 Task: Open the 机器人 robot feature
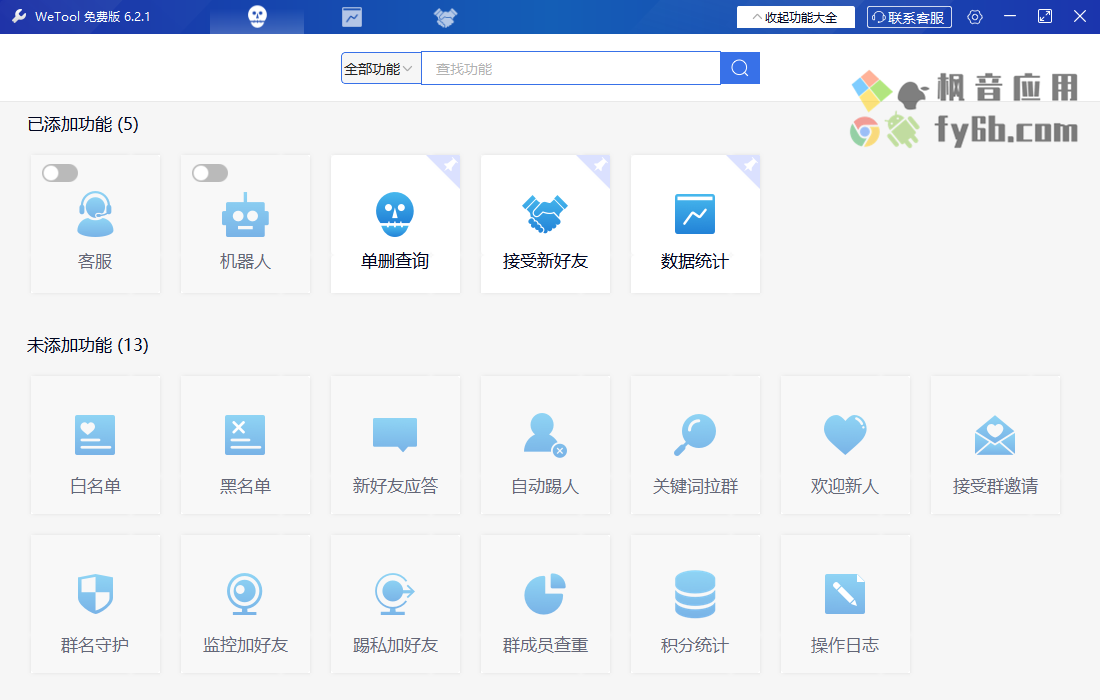click(x=246, y=224)
